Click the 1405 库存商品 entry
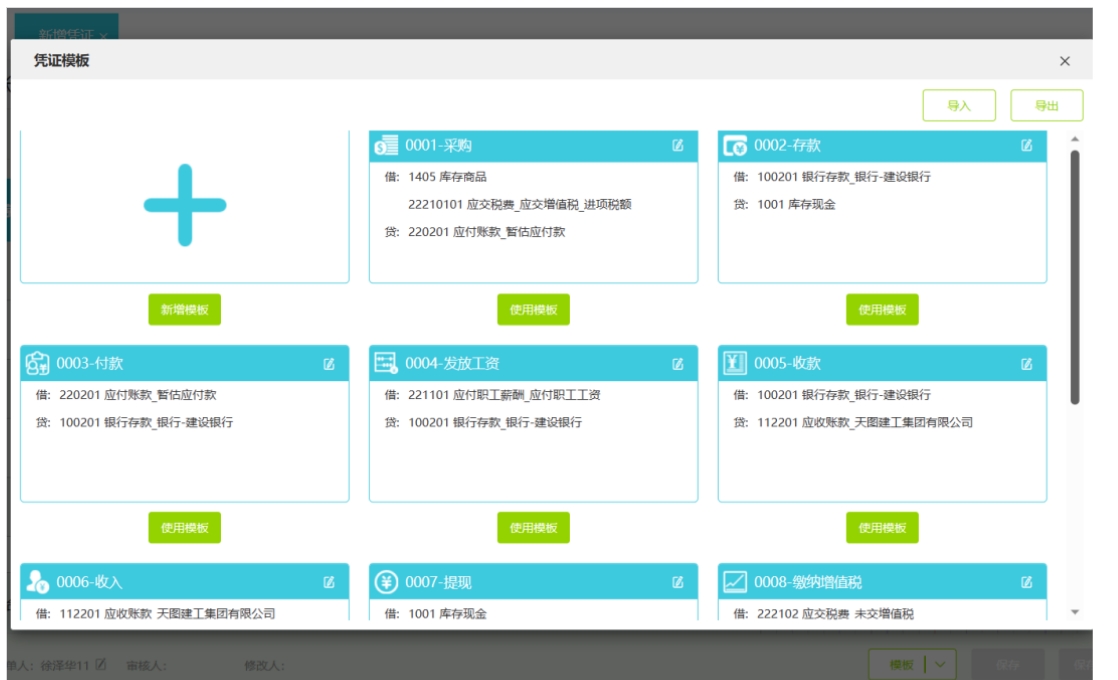This screenshot has height=680, width=1118. click(447, 177)
